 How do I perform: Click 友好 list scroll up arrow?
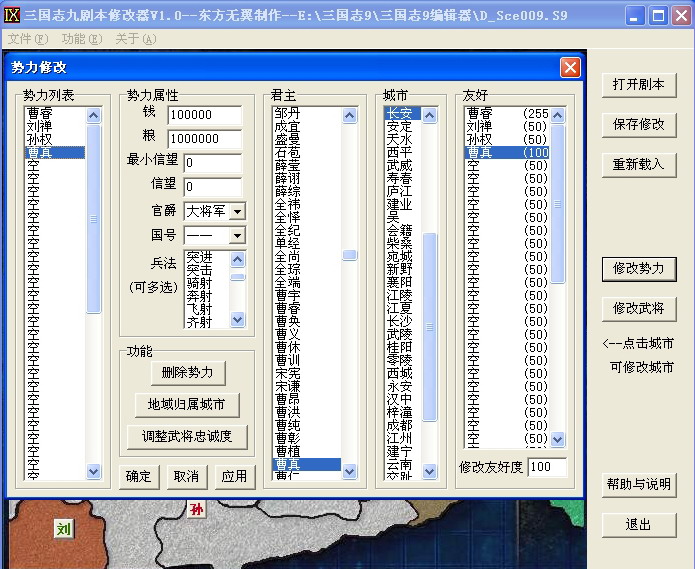[x=557, y=116]
